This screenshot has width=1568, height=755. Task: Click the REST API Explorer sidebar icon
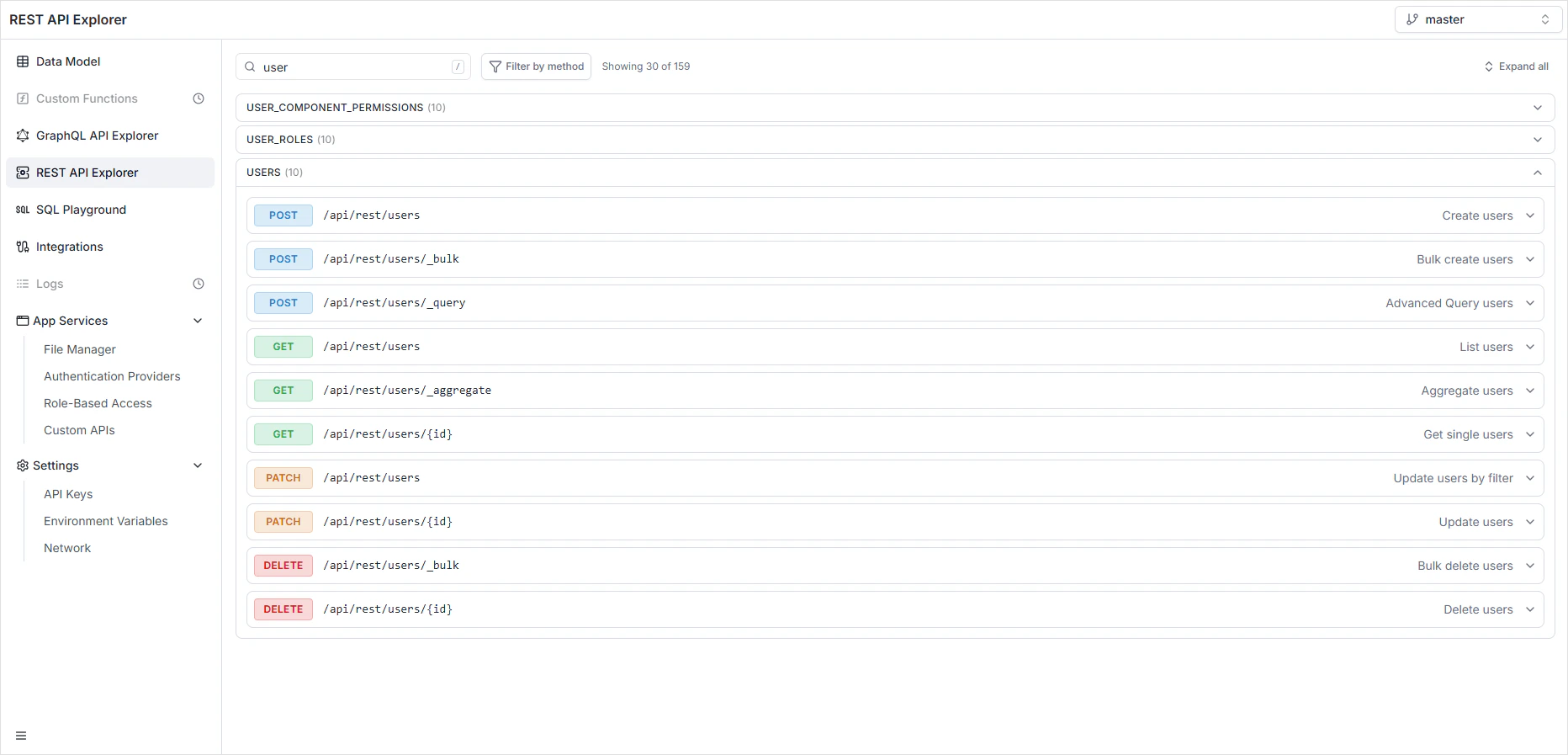[x=23, y=173]
